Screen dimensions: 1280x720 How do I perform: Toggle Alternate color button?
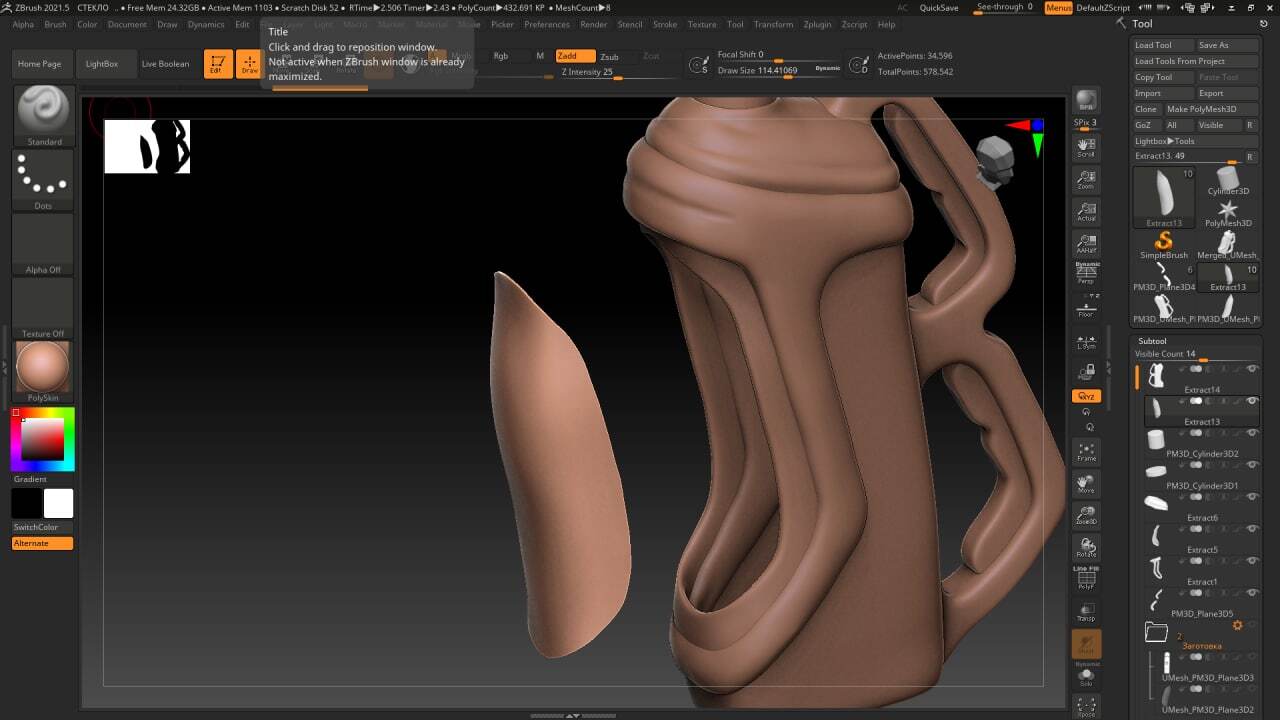(42, 543)
